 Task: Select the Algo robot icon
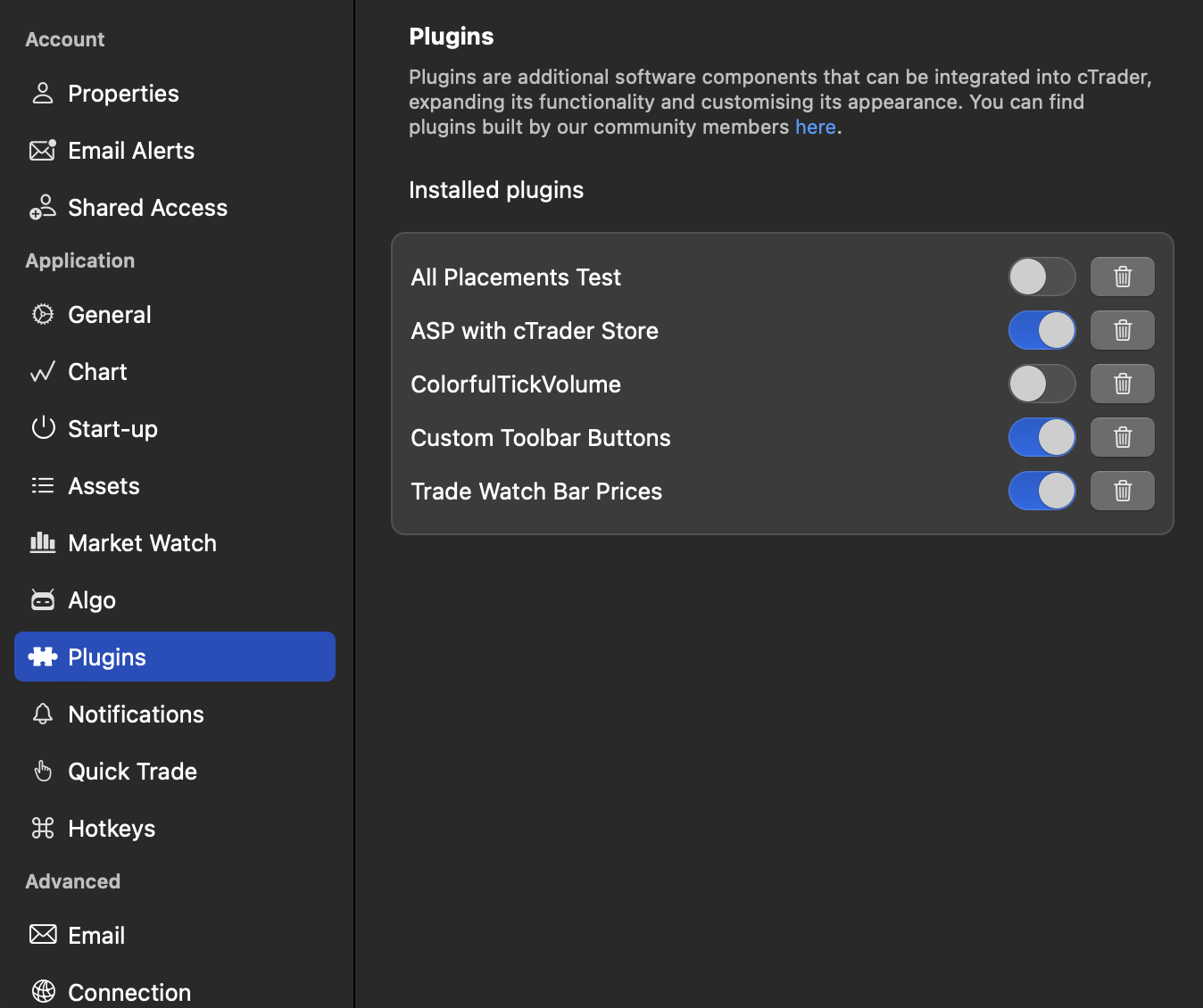coord(42,599)
